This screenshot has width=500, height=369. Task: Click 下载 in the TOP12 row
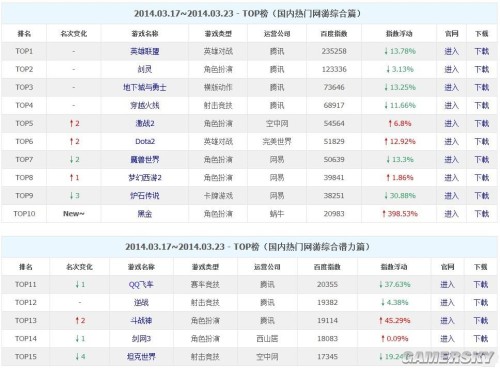point(481,302)
